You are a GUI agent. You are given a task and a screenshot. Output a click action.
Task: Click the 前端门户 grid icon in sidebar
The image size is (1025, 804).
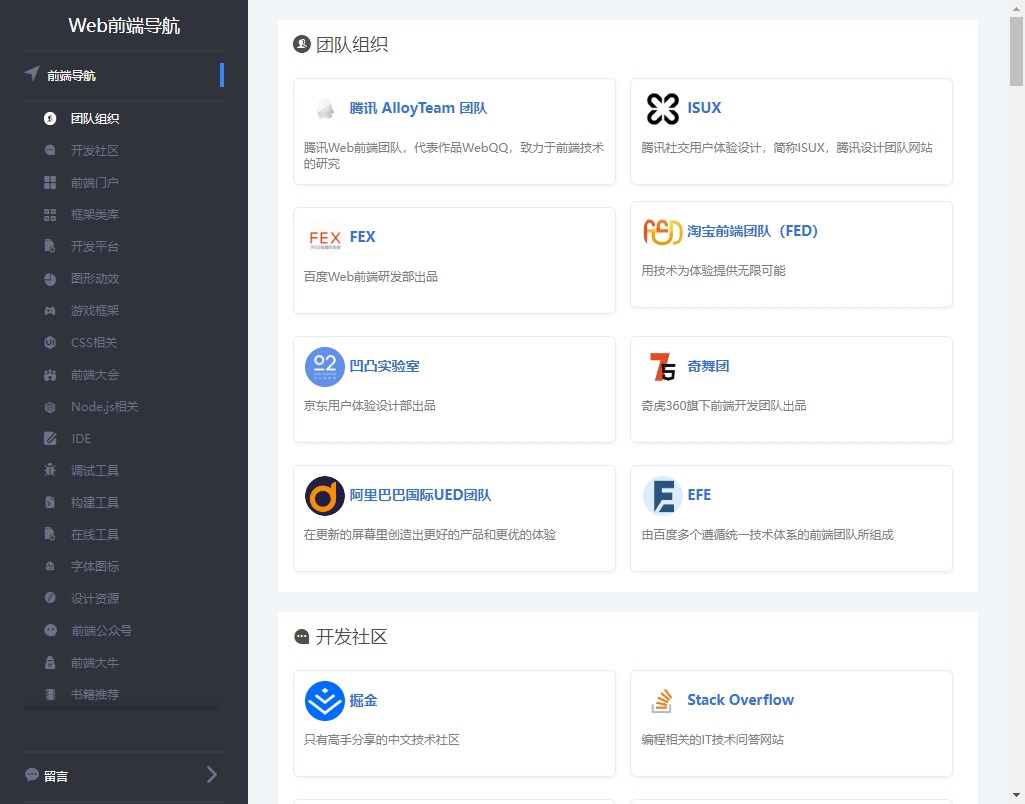pyautogui.click(x=50, y=182)
